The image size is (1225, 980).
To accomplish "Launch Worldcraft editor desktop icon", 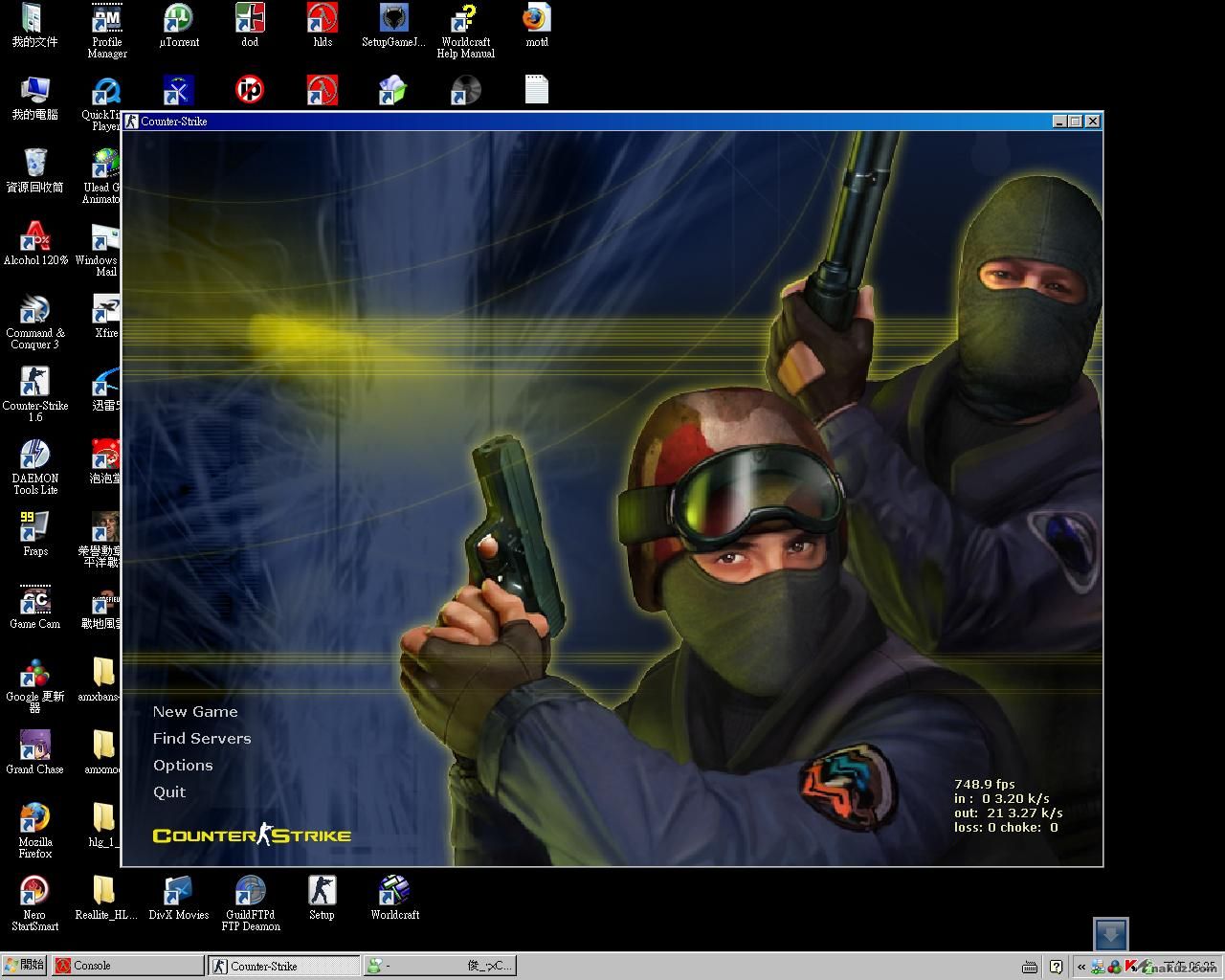I will (x=394, y=890).
